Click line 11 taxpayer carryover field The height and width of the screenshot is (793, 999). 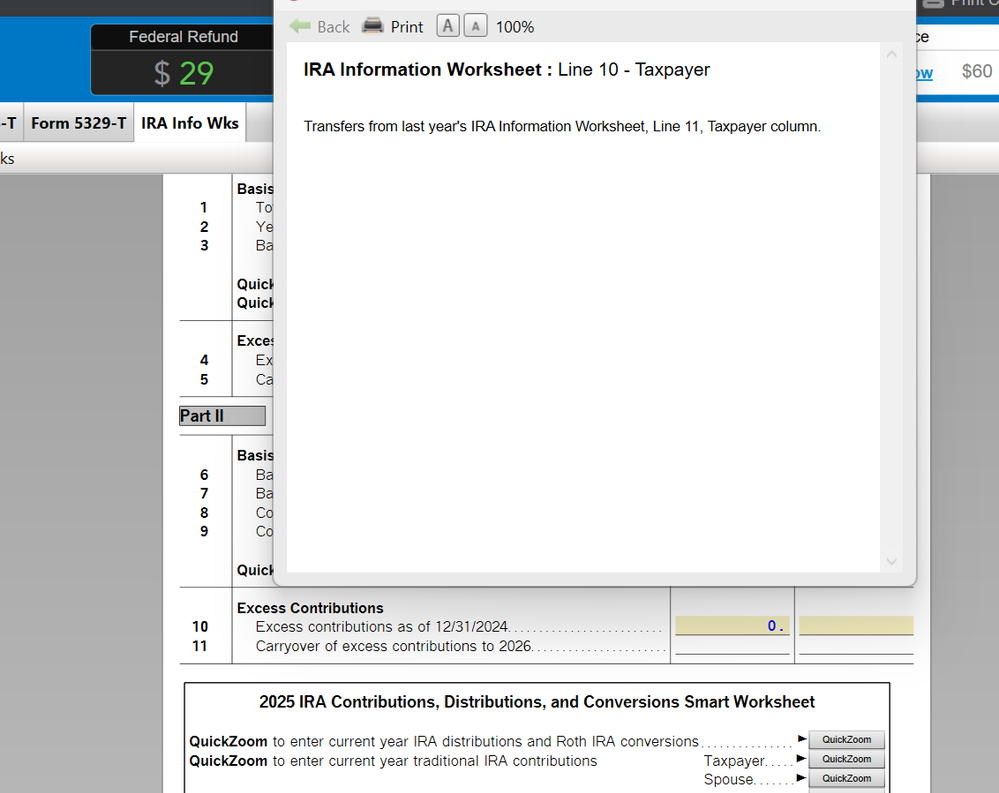coord(732,645)
